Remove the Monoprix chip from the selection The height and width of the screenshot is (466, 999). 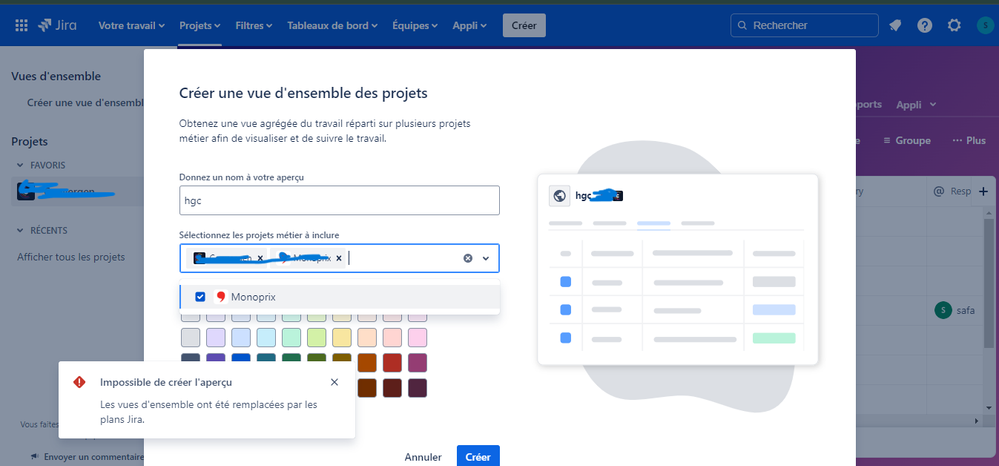[339, 258]
